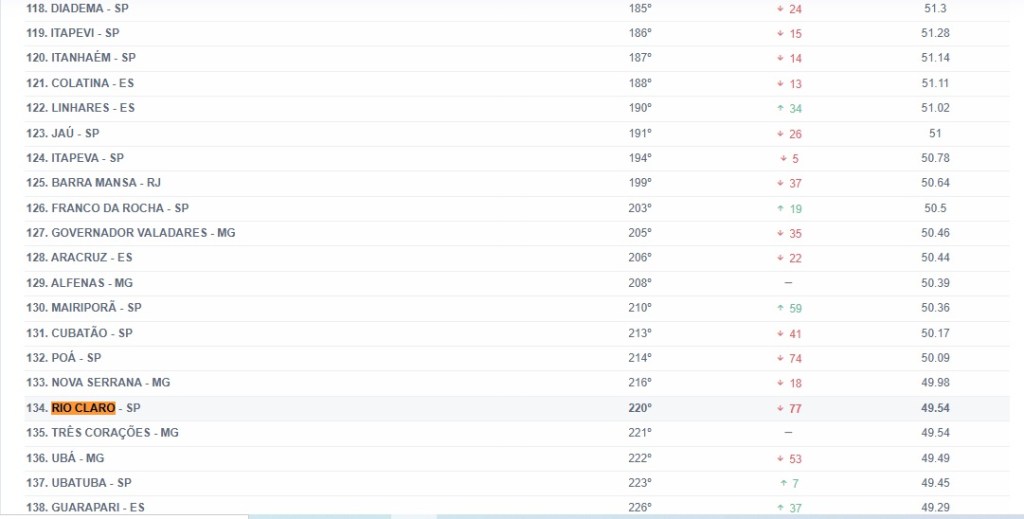Click the green up arrow in Linhares row
Image resolution: width=1024 pixels, height=519 pixels.
click(x=780, y=108)
